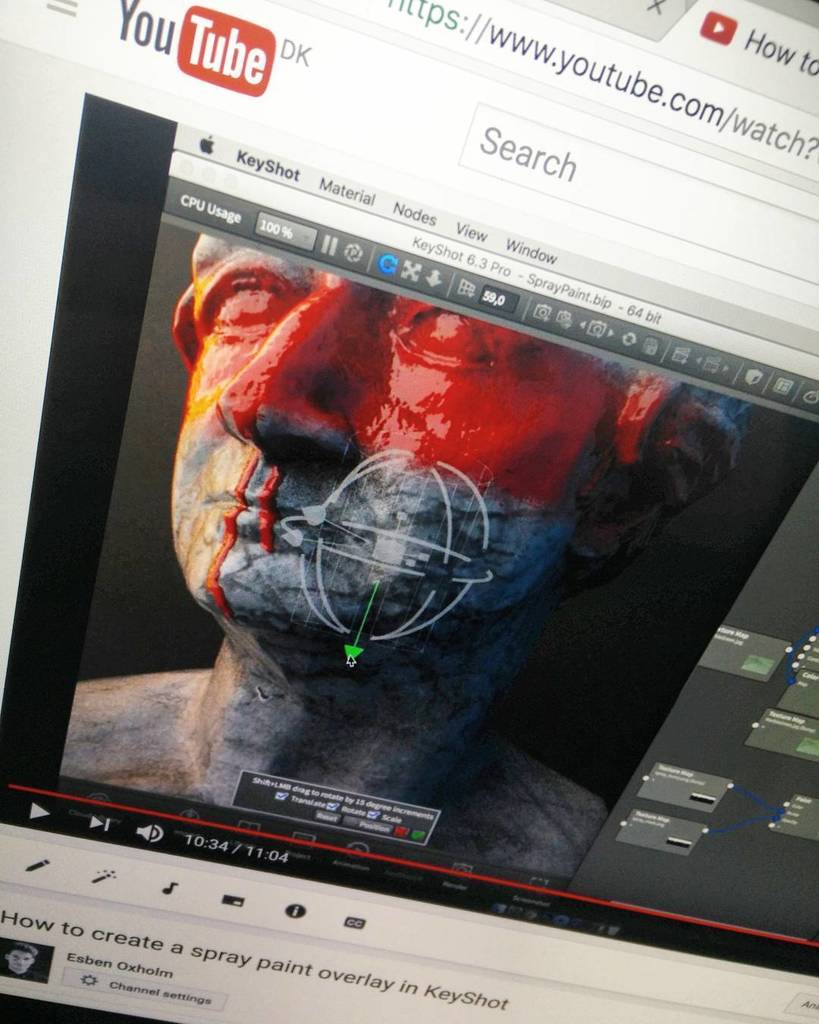This screenshot has width=819, height=1024.
Task: Click the downward arrow toolbar icon
Action: (x=434, y=279)
